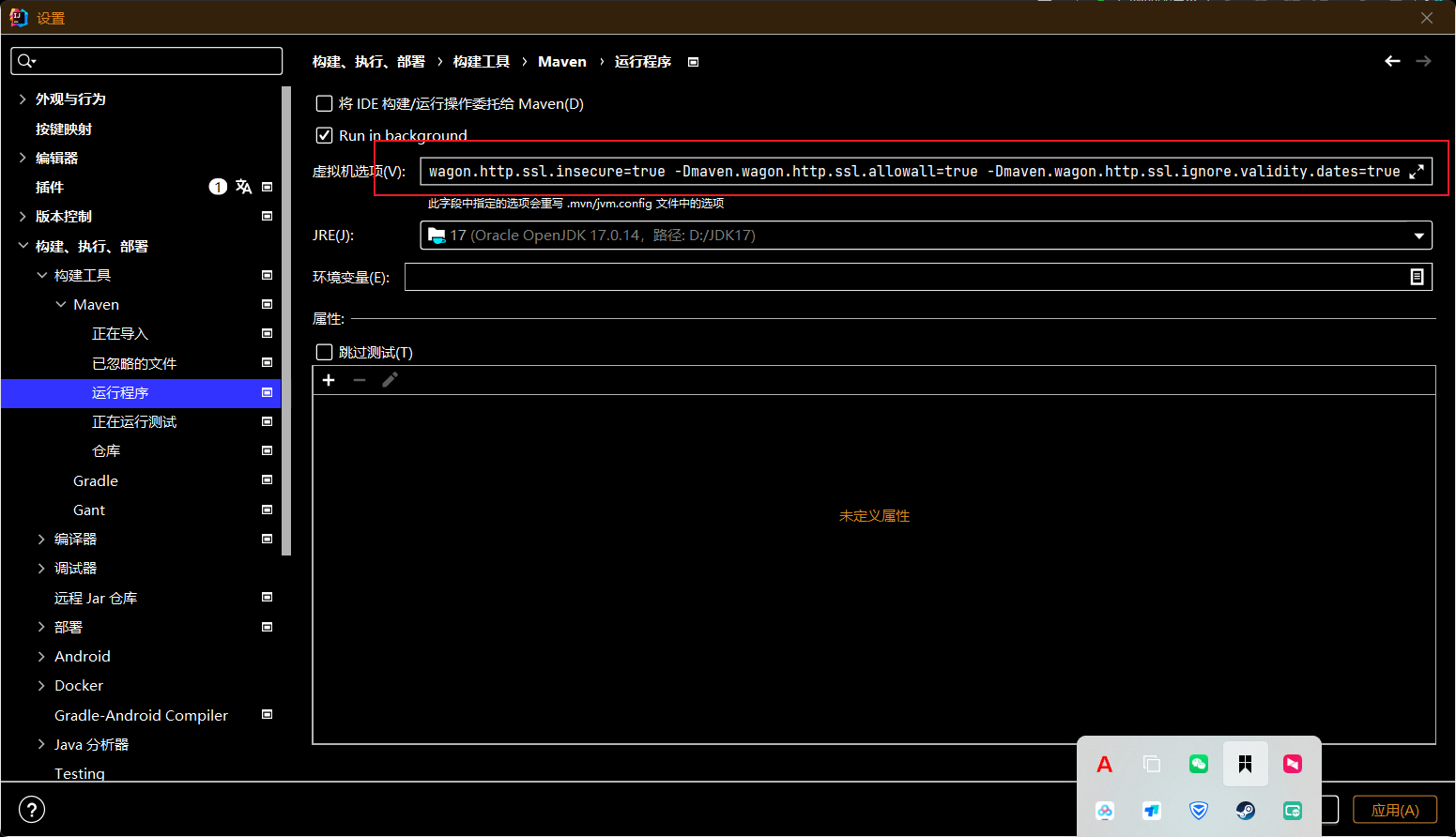Select 构建工具 in the breadcrumb
Screen dimensions: 1456x837
pyautogui.click(x=481, y=61)
